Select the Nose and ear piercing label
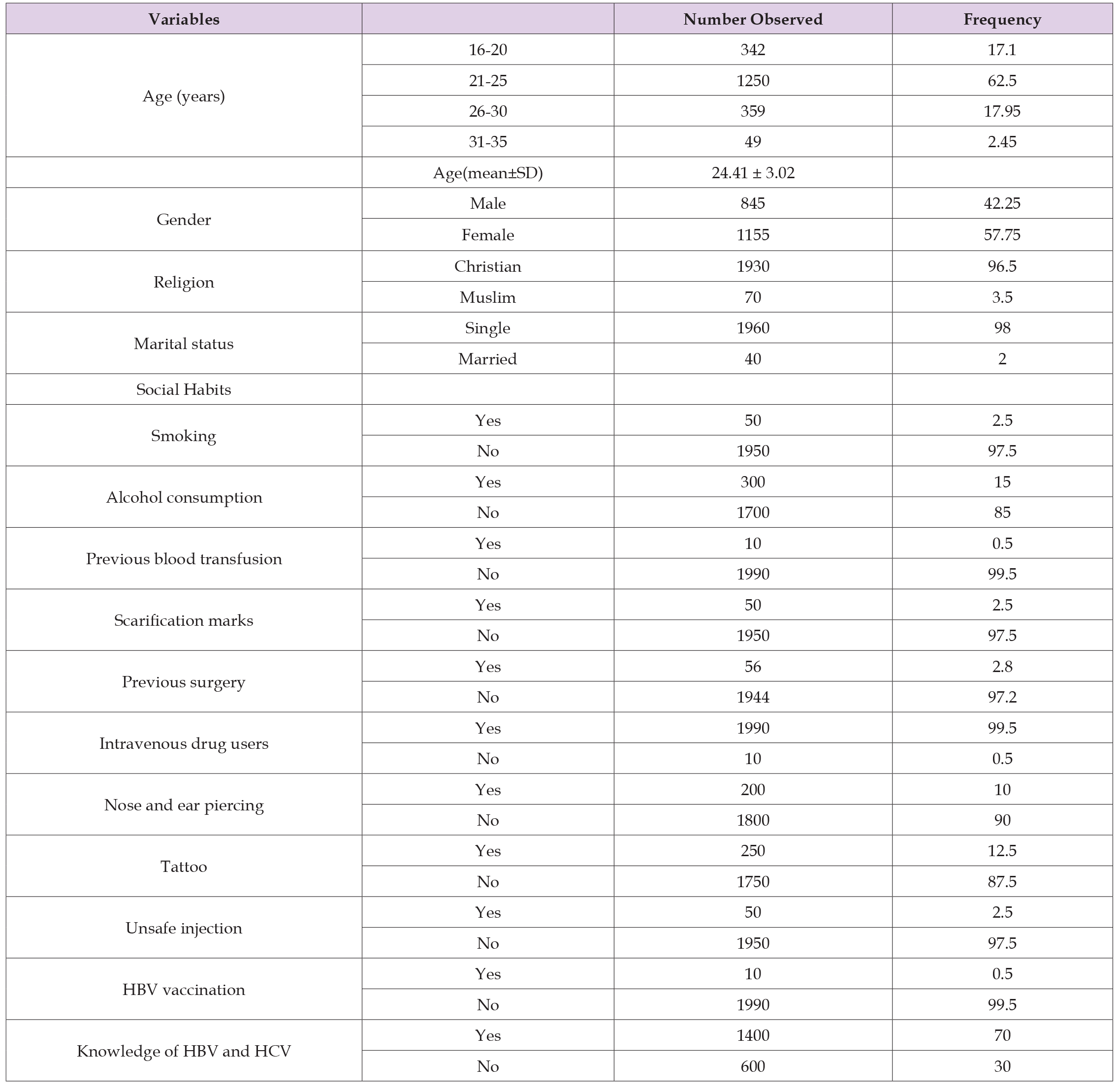This screenshot has height=1092, width=1118. point(184,804)
